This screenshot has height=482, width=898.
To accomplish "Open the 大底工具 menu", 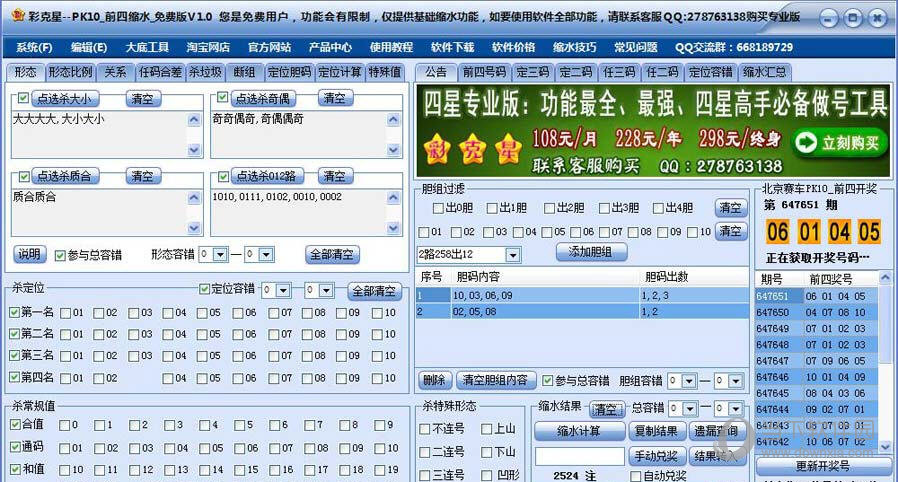I will (147, 48).
